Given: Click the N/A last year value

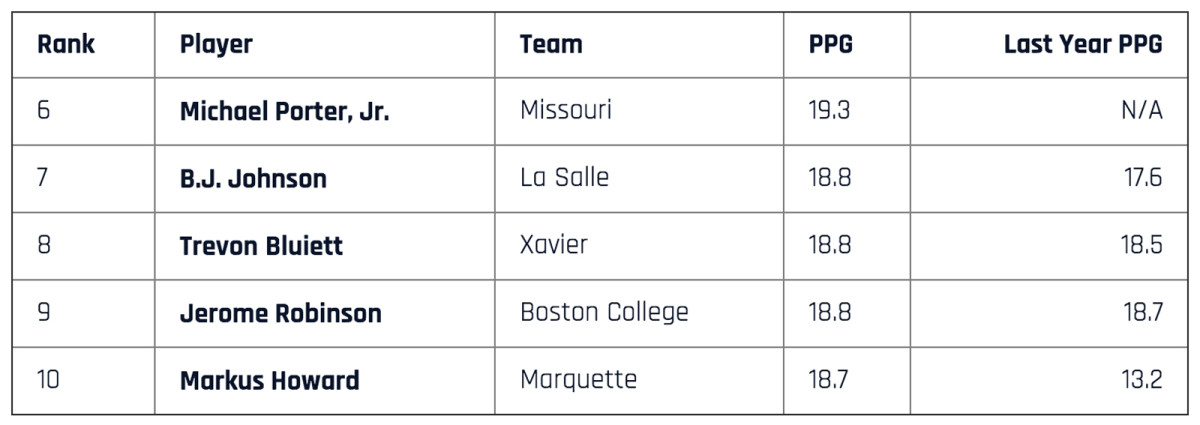Looking at the screenshot, I should coord(1141,110).
